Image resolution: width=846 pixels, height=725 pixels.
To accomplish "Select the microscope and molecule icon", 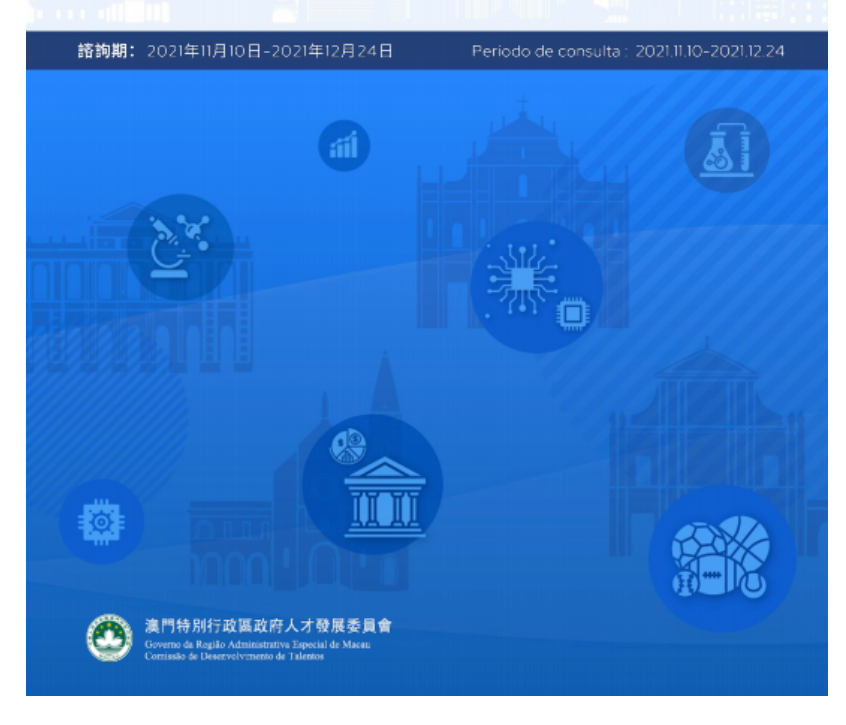I will [180, 247].
